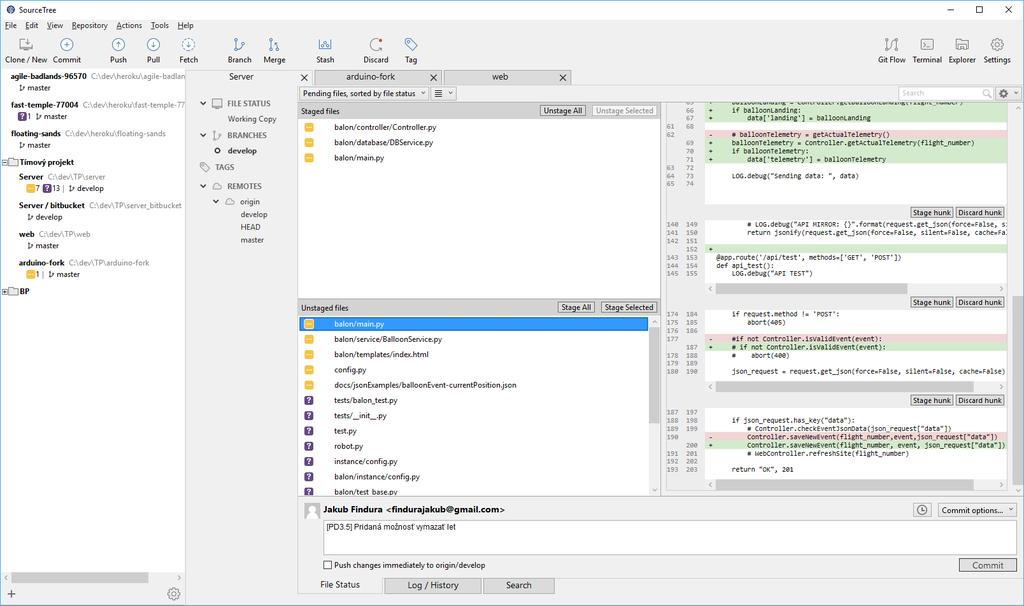This screenshot has width=1024, height=606.
Task: Click the Stage All button
Action: click(576, 308)
